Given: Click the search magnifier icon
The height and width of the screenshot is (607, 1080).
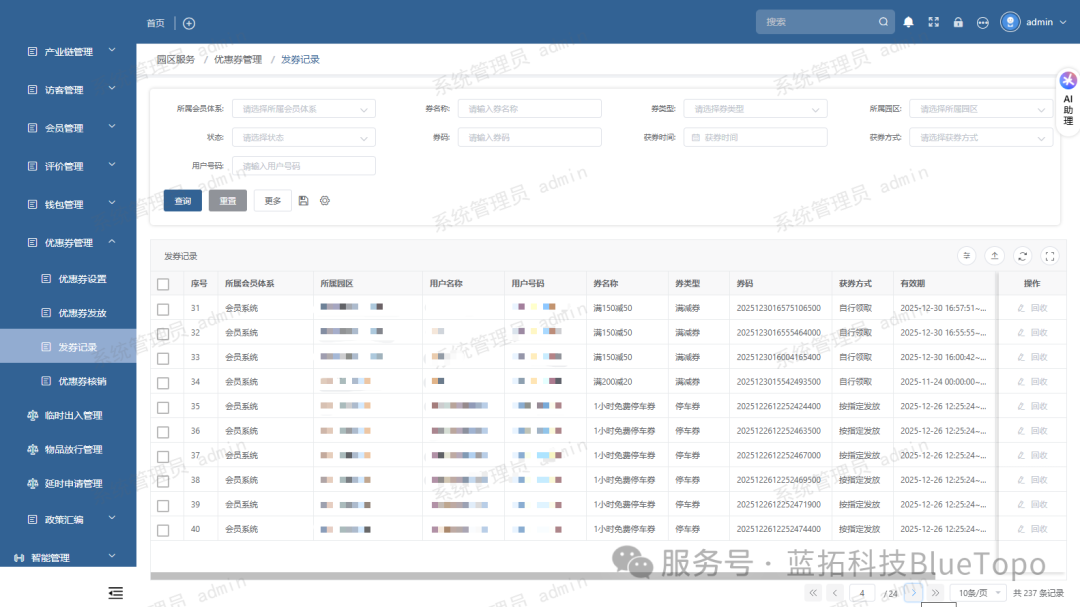Looking at the screenshot, I should pos(883,22).
